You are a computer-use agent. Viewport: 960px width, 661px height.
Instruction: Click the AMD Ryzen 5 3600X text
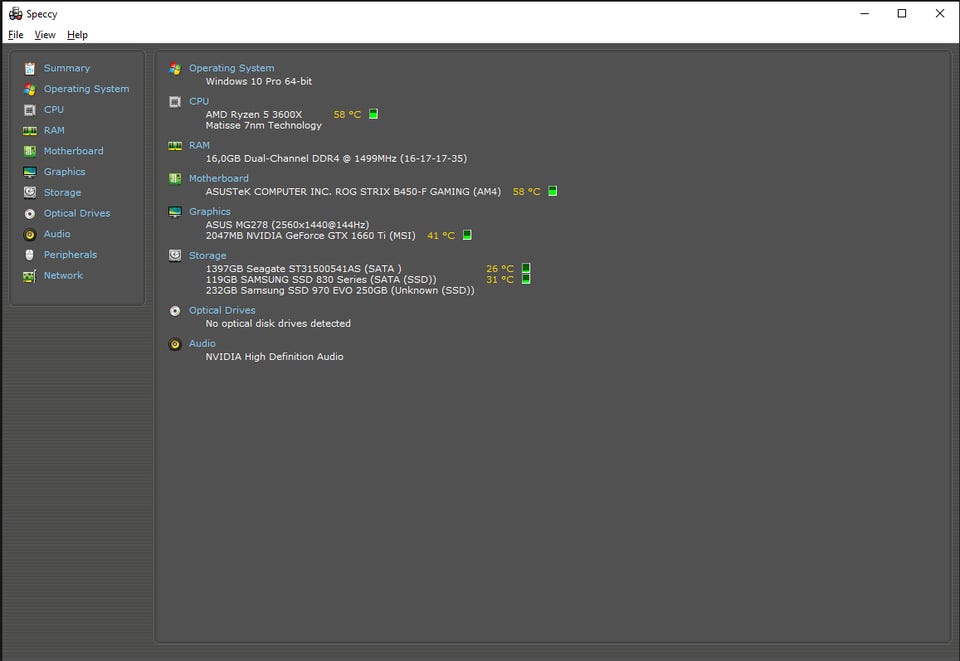tap(253, 114)
